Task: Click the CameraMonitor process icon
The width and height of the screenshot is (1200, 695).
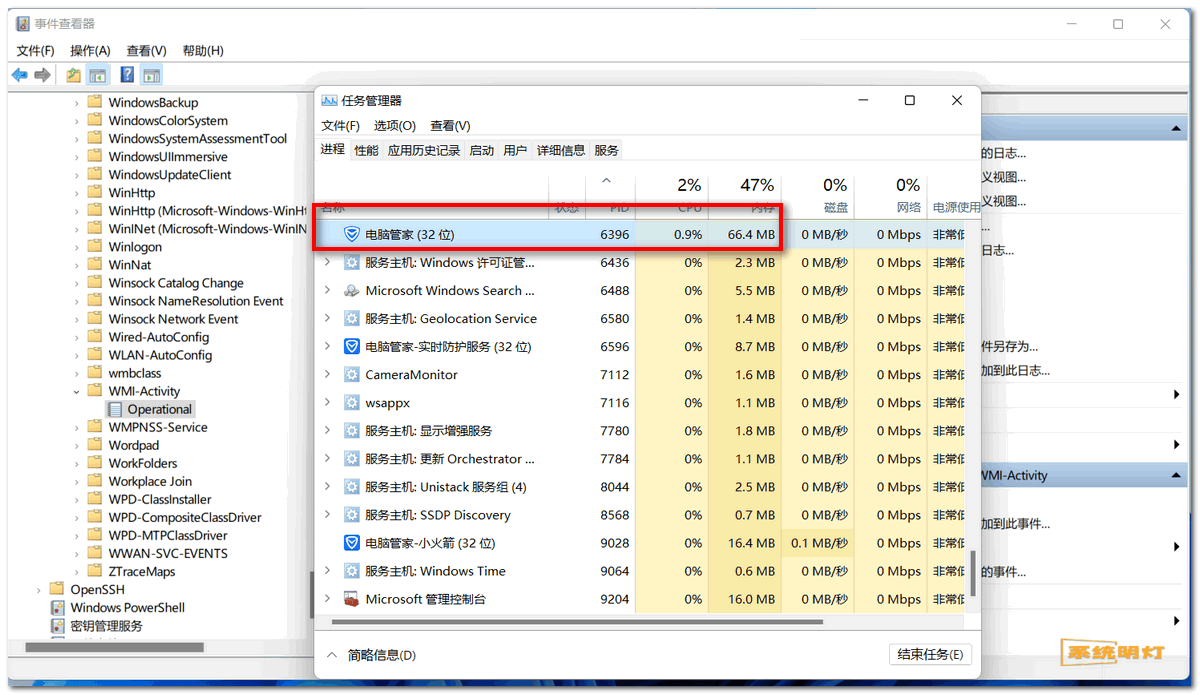Action: [x=351, y=375]
